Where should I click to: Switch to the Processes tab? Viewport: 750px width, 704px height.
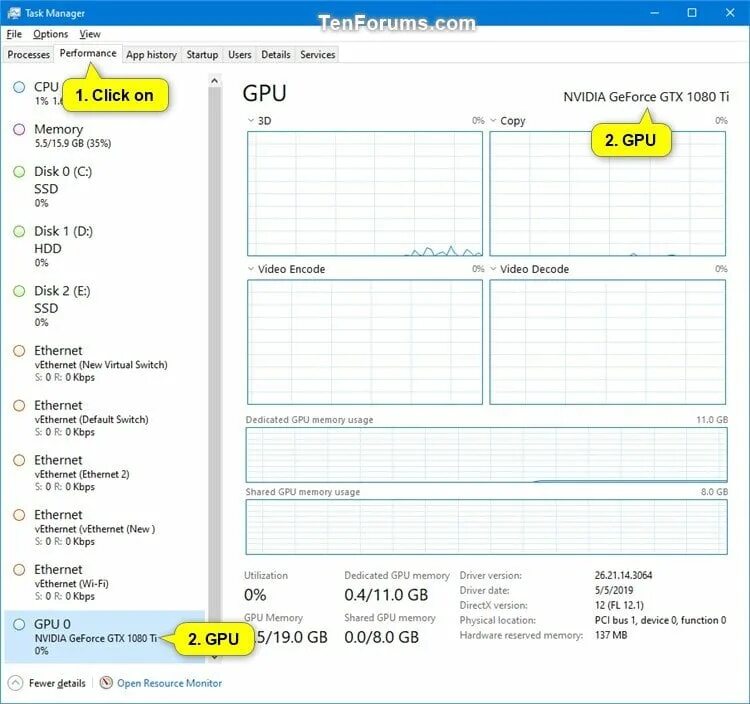[29, 55]
